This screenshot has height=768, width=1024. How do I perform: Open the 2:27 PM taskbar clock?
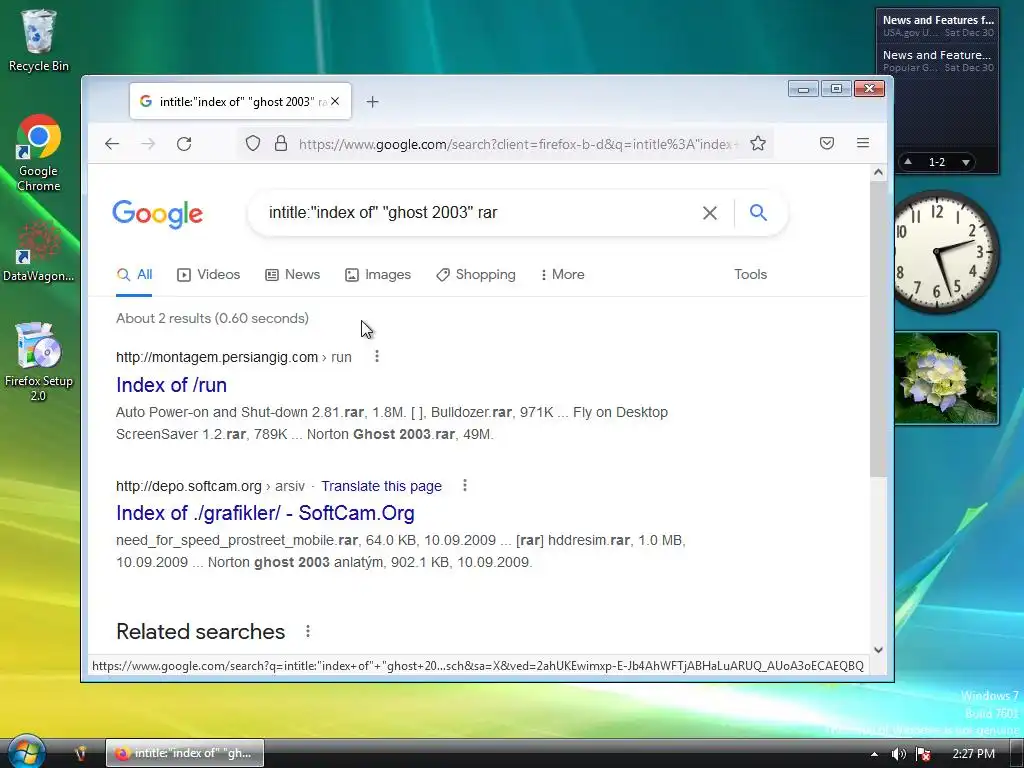point(974,754)
